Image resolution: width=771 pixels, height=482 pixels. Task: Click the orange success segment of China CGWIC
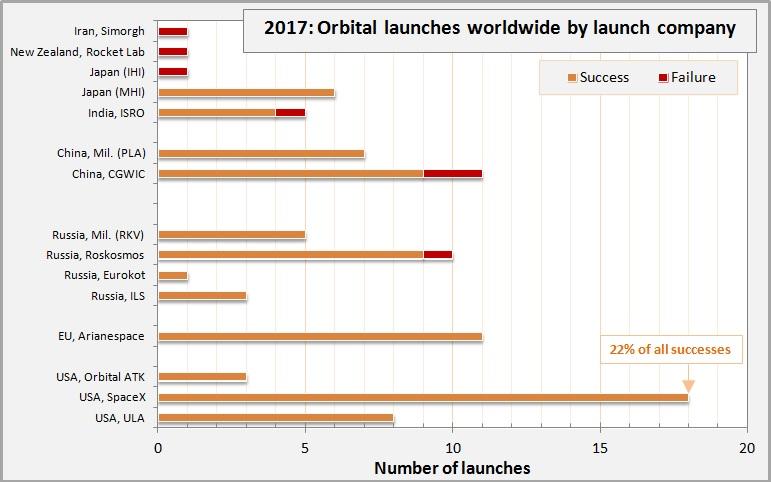(291, 174)
